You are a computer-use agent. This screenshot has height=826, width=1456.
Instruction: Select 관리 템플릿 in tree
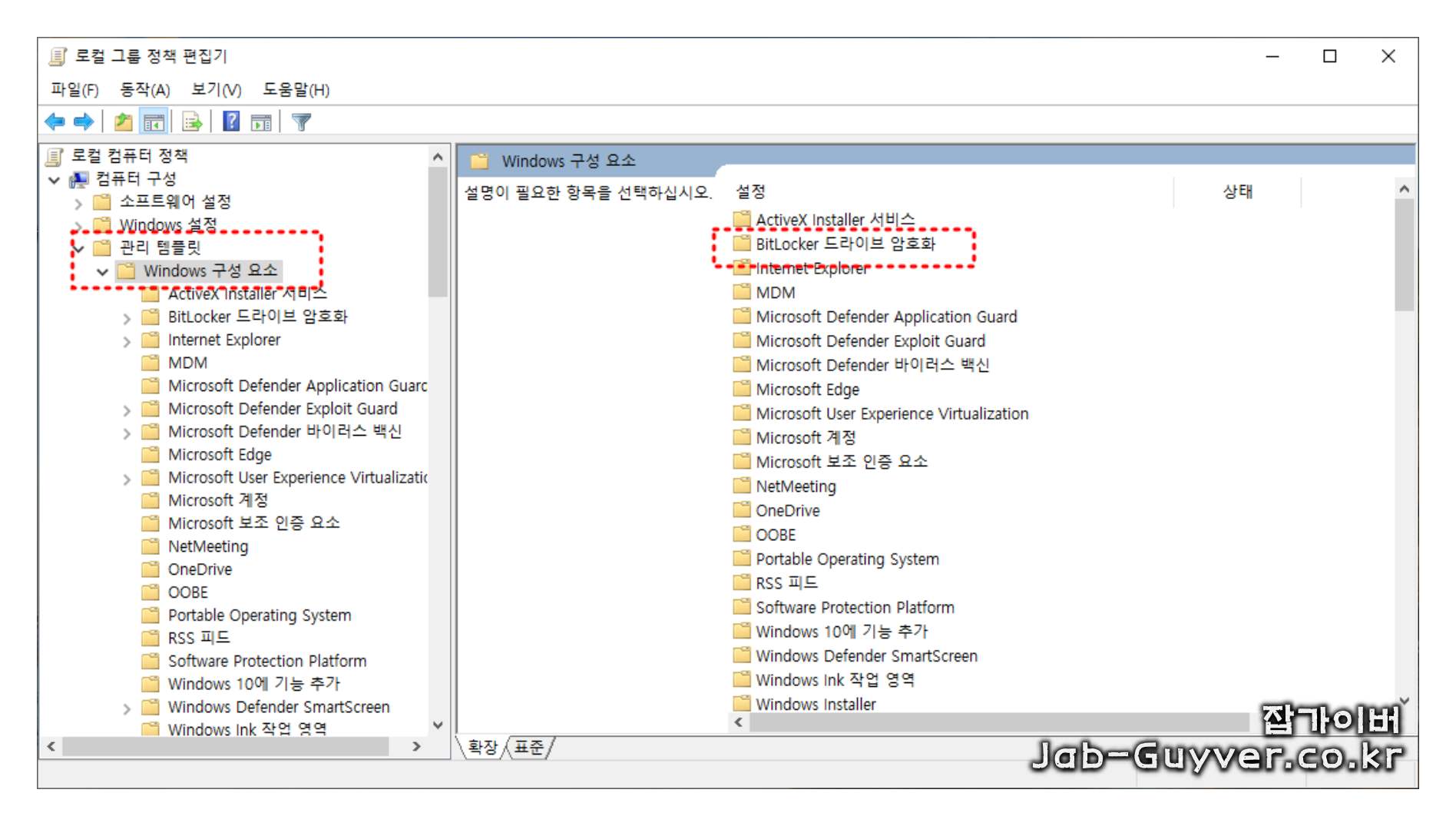(160, 247)
